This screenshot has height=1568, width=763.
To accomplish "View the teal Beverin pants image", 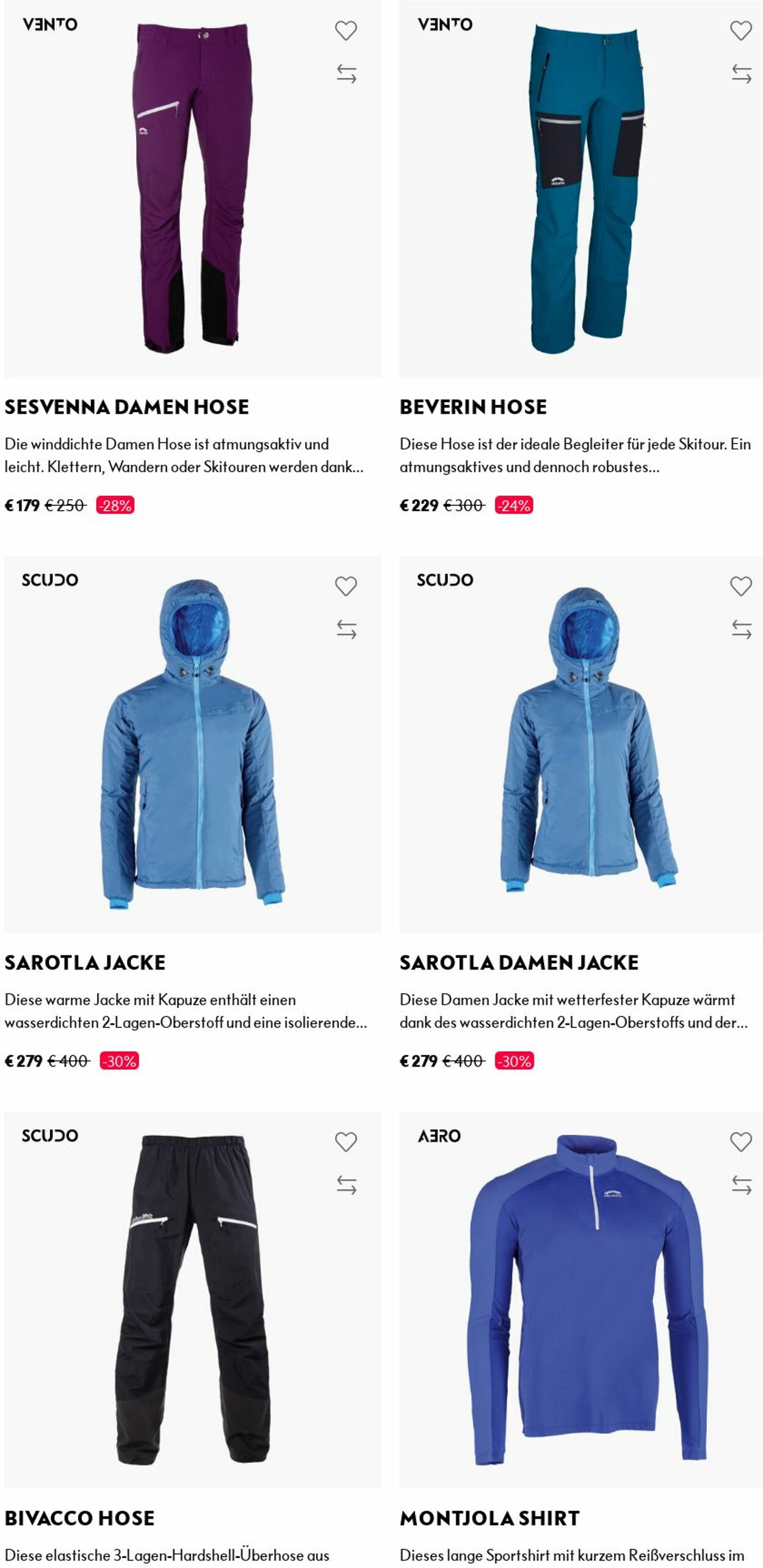I will [580, 189].
